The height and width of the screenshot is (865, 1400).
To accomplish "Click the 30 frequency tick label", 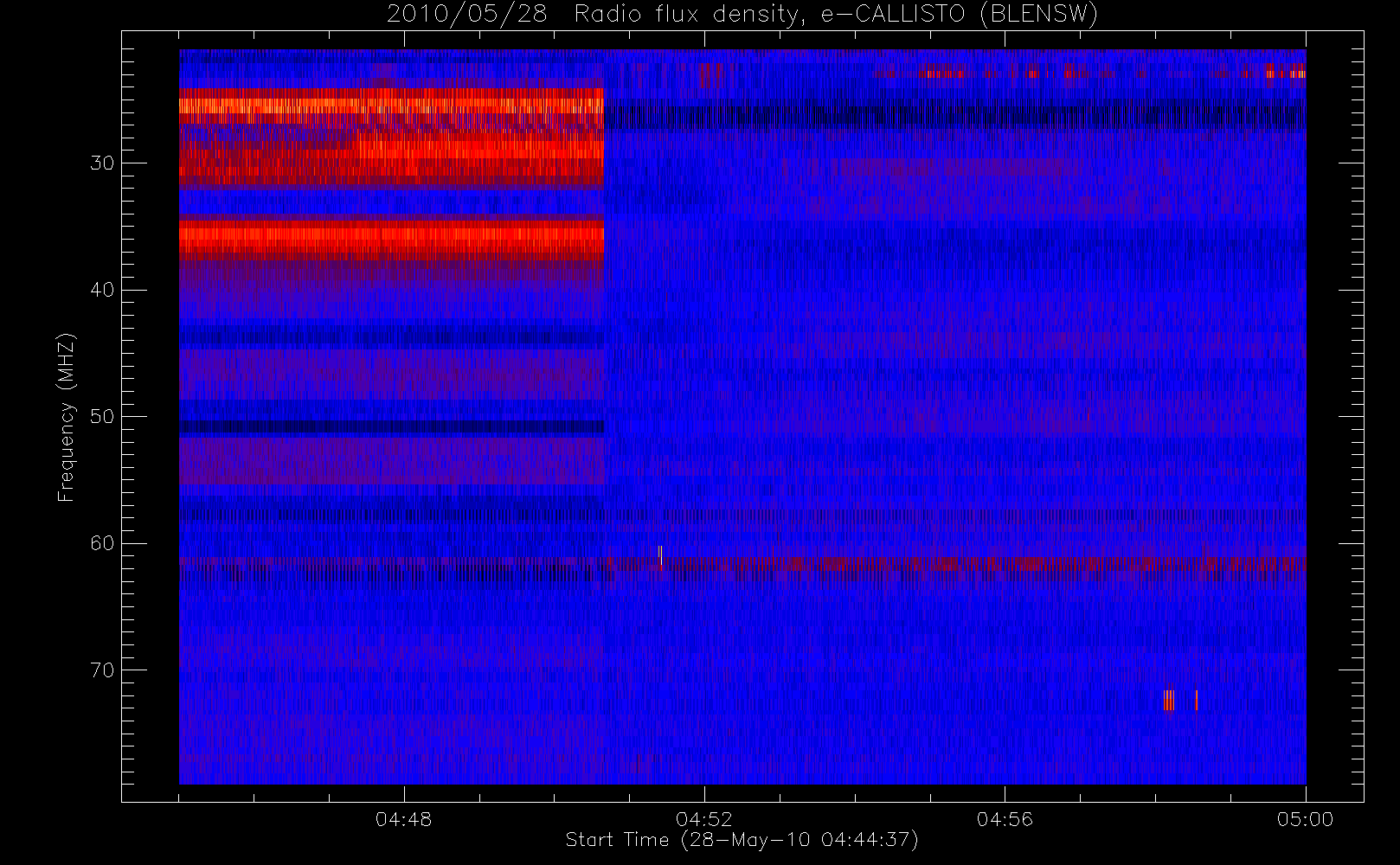I will [x=102, y=163].
